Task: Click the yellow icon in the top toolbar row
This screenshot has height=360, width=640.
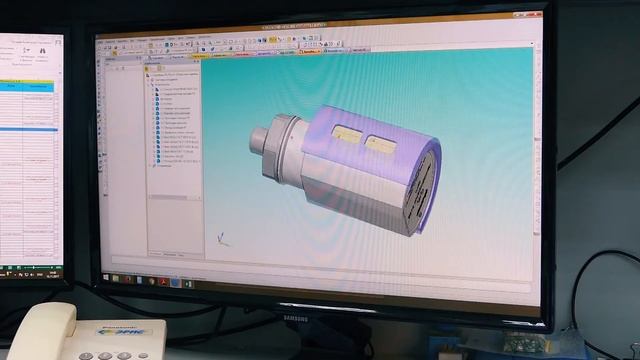Action: 273,39
